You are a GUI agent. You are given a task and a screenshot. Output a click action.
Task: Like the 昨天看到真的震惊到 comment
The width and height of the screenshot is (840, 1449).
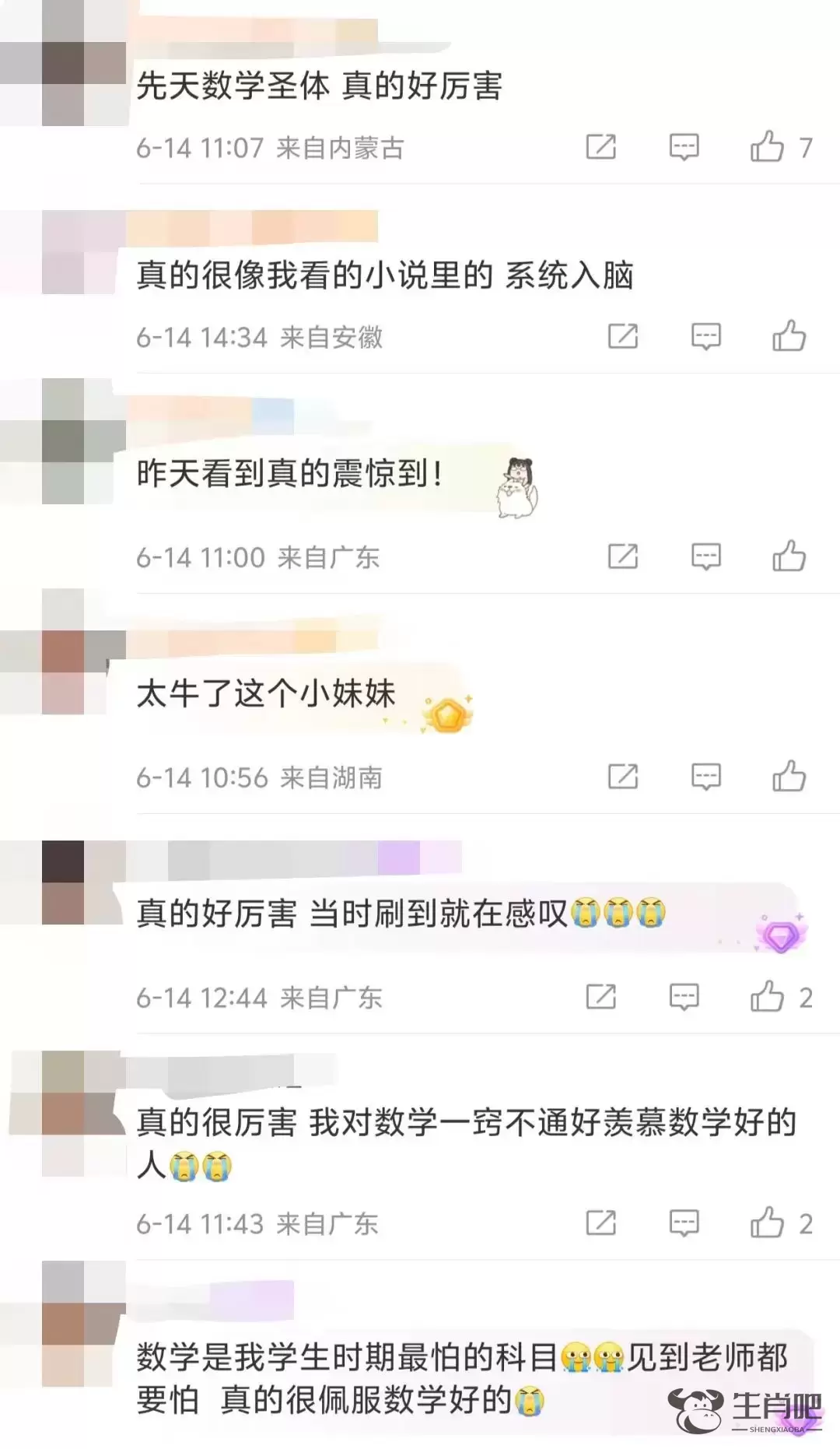pos(789,556)
